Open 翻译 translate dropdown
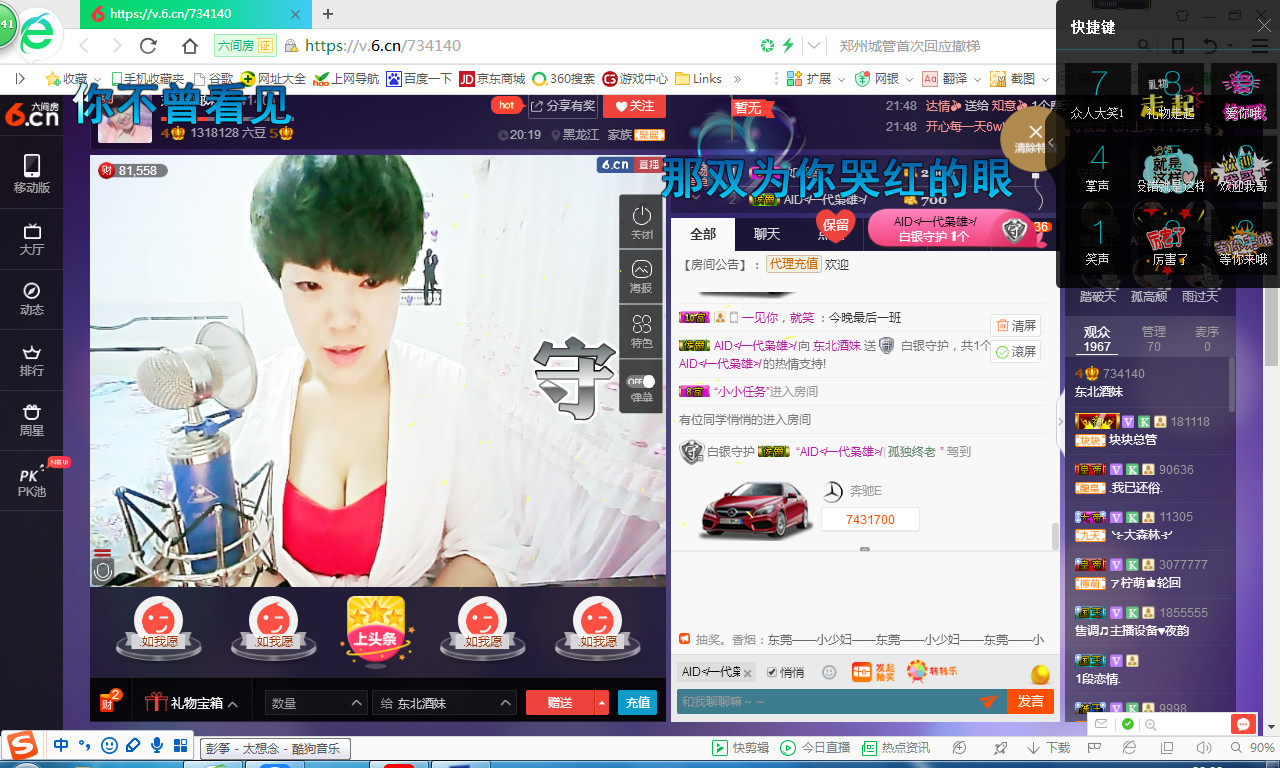The image size is (1280, 768). pyautogui.click(x=950, y=78)
